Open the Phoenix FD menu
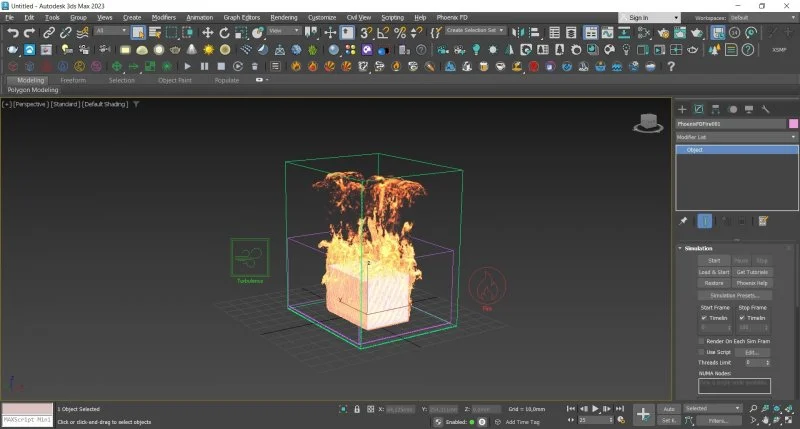The image size is (800, 429). click(452, 17)
